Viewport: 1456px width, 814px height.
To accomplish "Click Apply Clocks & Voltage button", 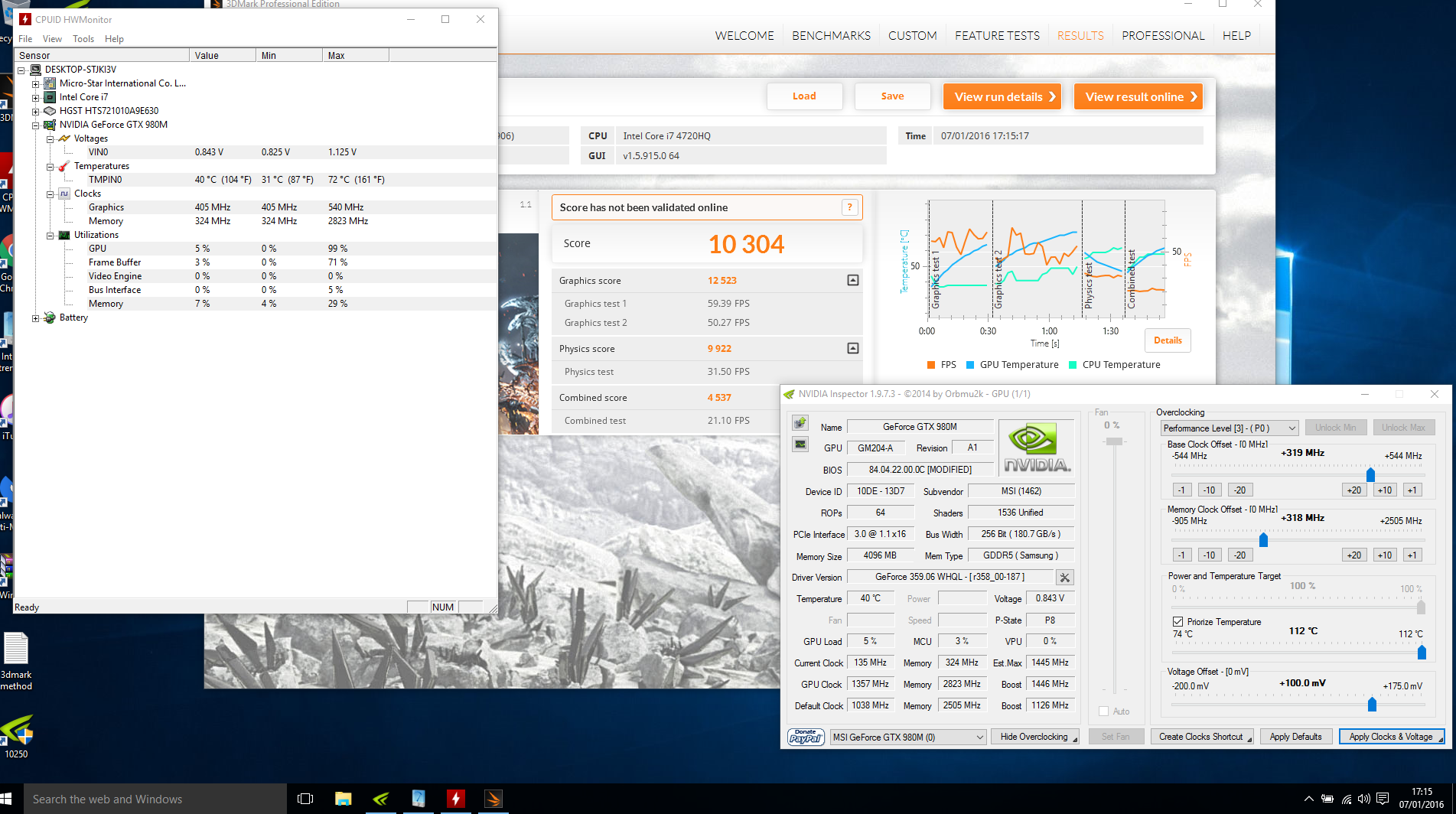I will click(1391, 737).
